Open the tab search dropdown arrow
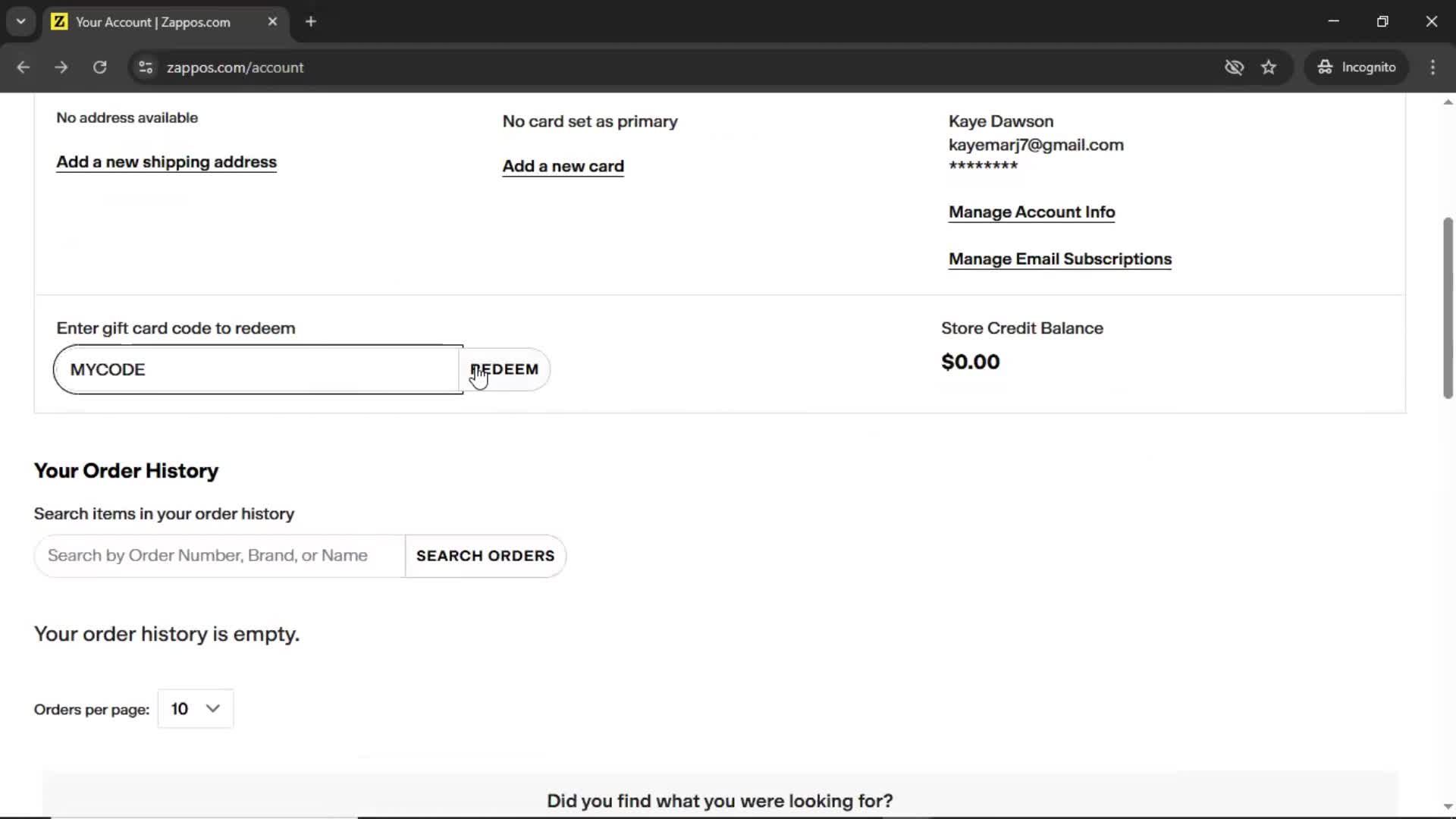 [21, 22]
